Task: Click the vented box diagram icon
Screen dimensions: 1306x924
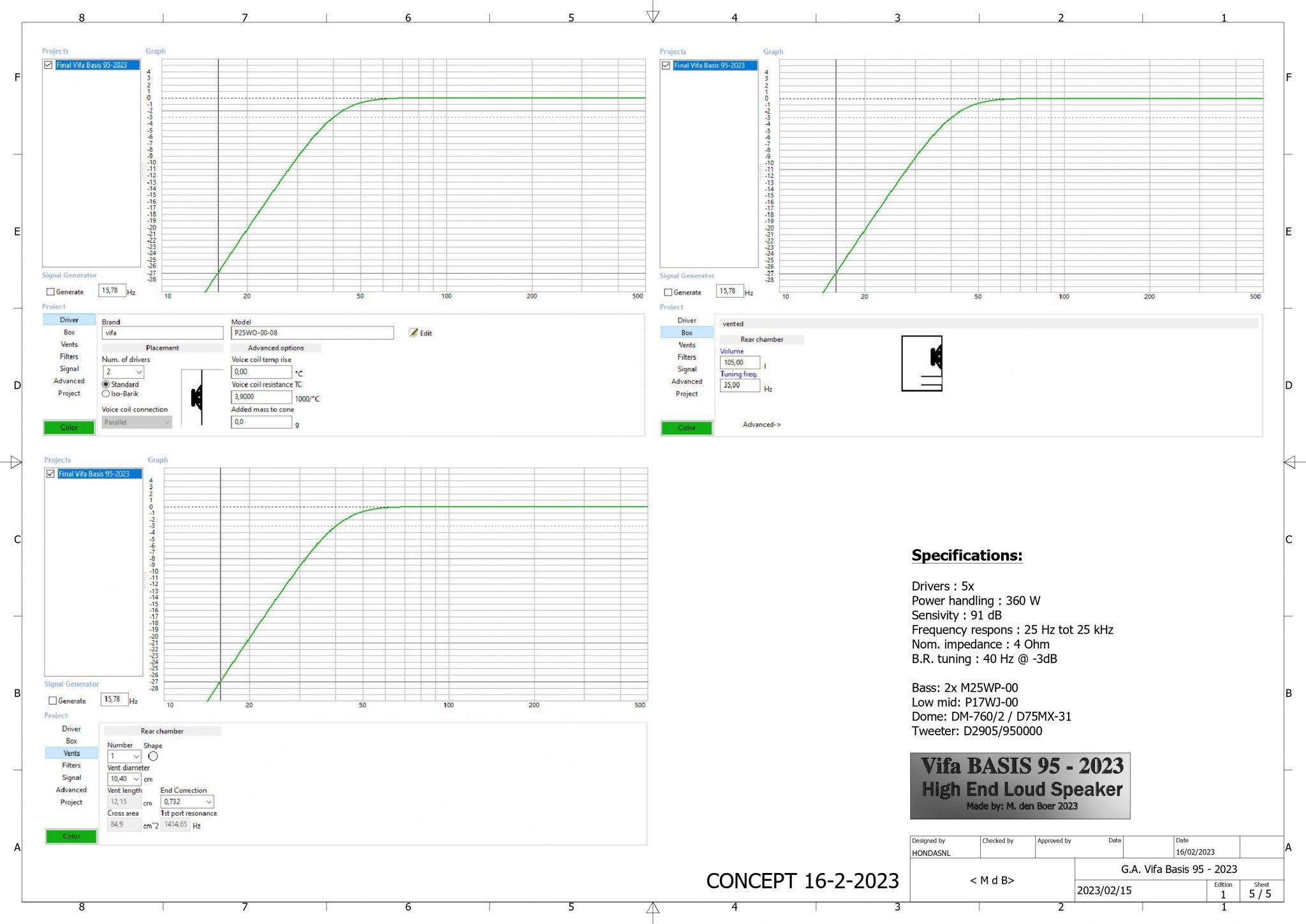Action: pos(921,363)
